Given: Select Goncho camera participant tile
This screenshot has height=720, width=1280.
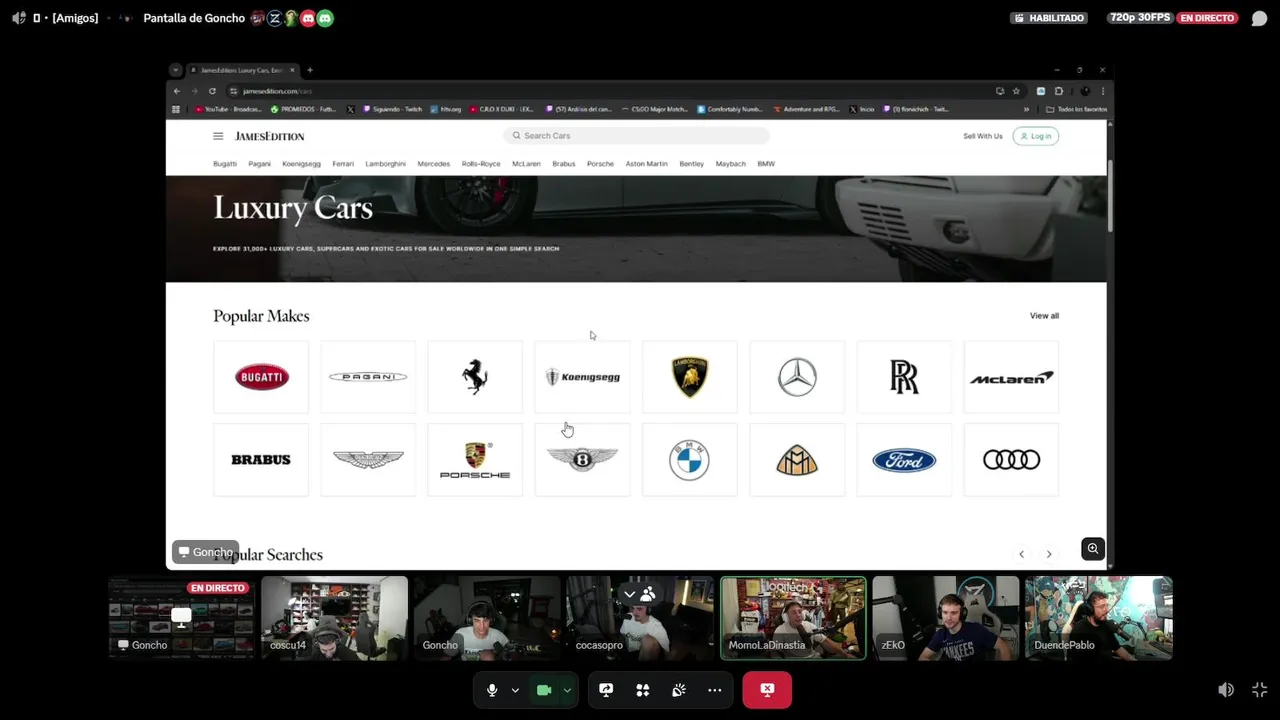Looking at the screenshot, I should (x=487, y=618).
